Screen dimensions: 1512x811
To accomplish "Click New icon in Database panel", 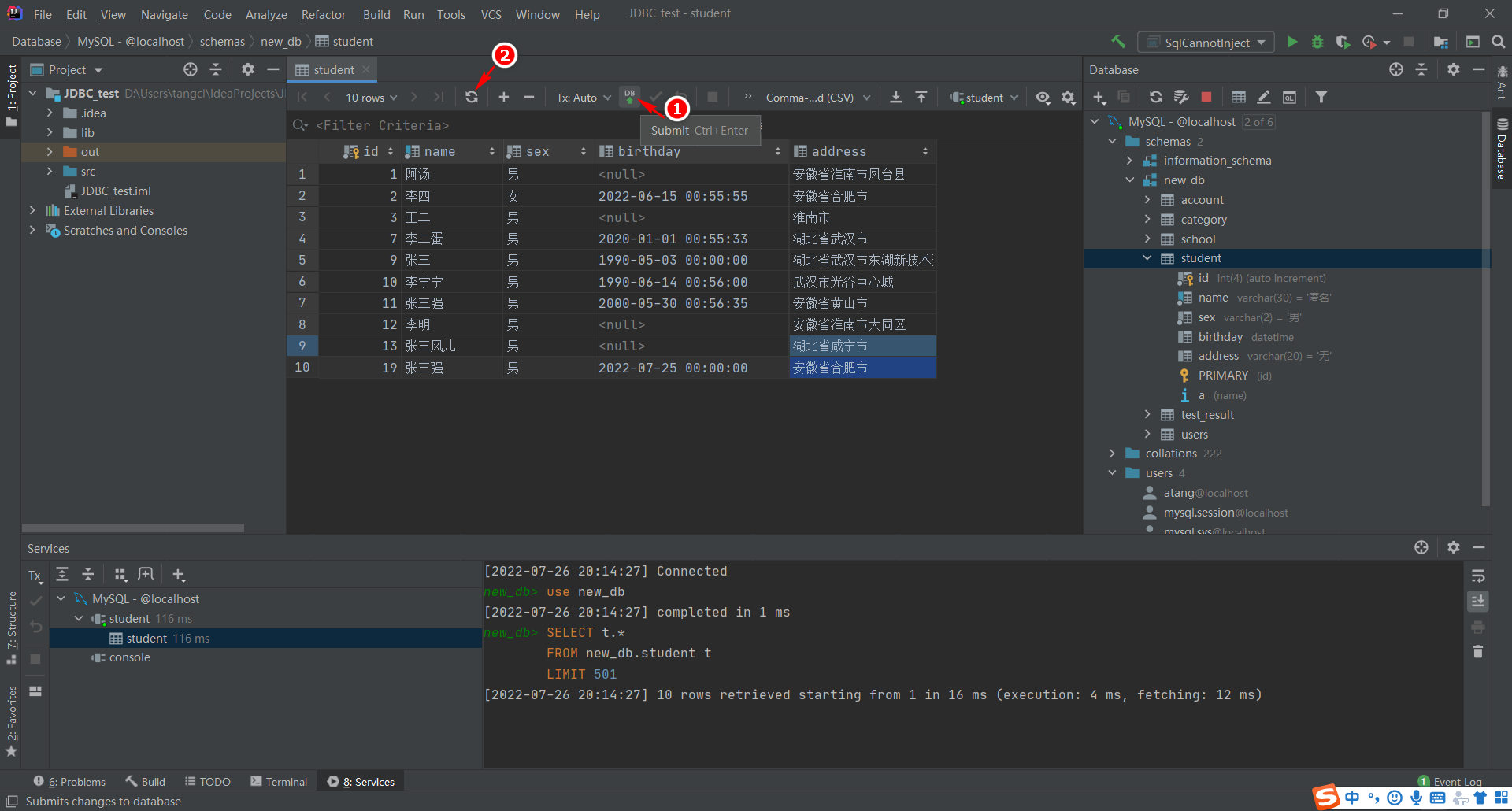I will click(x=1099, y=97).
